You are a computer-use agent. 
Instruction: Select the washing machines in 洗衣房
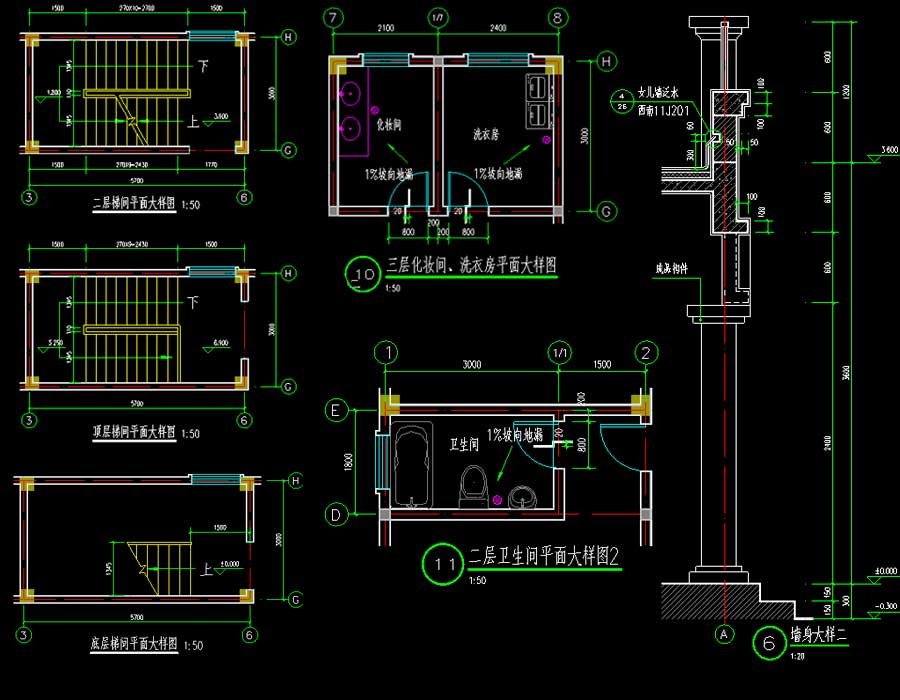coord(538,101)
